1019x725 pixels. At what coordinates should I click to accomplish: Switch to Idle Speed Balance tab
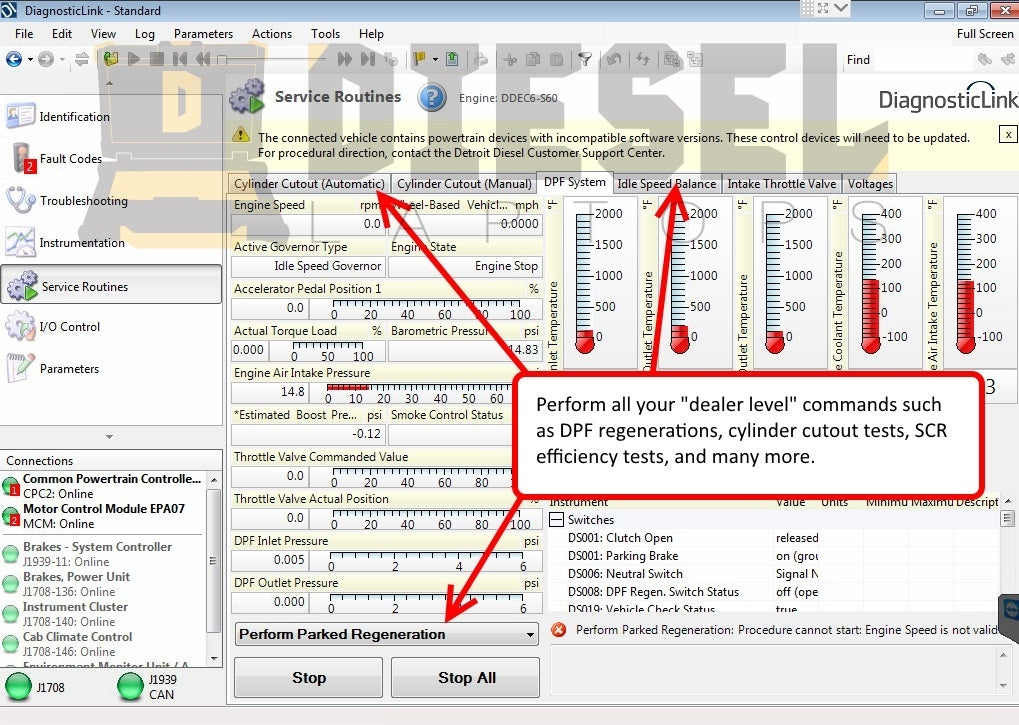tap(667, 184)
